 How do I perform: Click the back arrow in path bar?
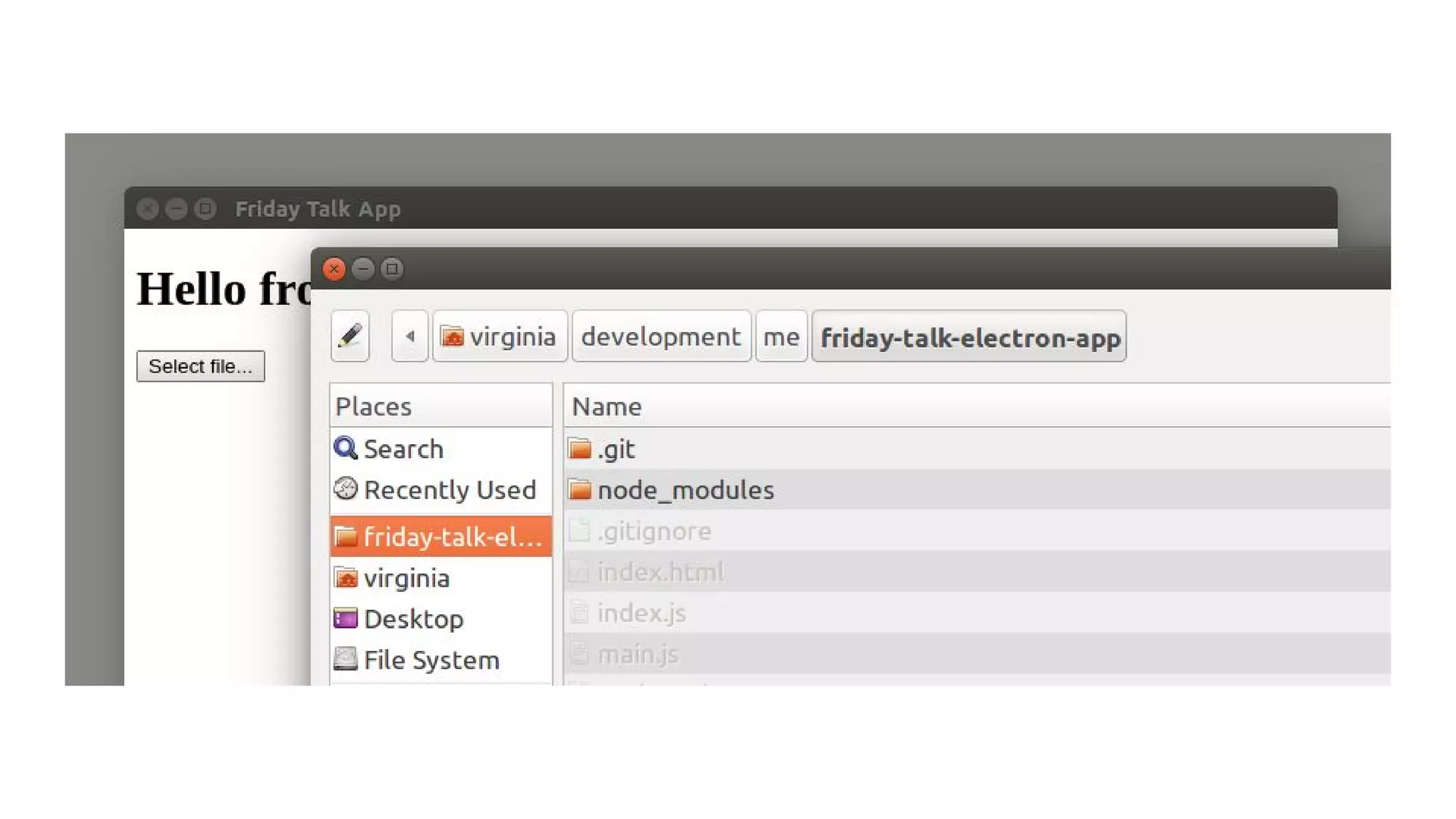(x=409, y=336)
